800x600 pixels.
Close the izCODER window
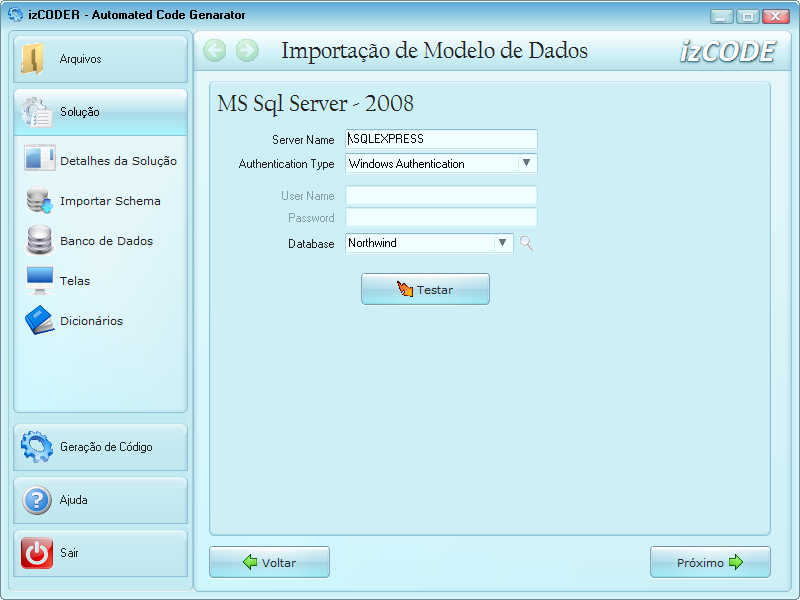coord(776,17)
